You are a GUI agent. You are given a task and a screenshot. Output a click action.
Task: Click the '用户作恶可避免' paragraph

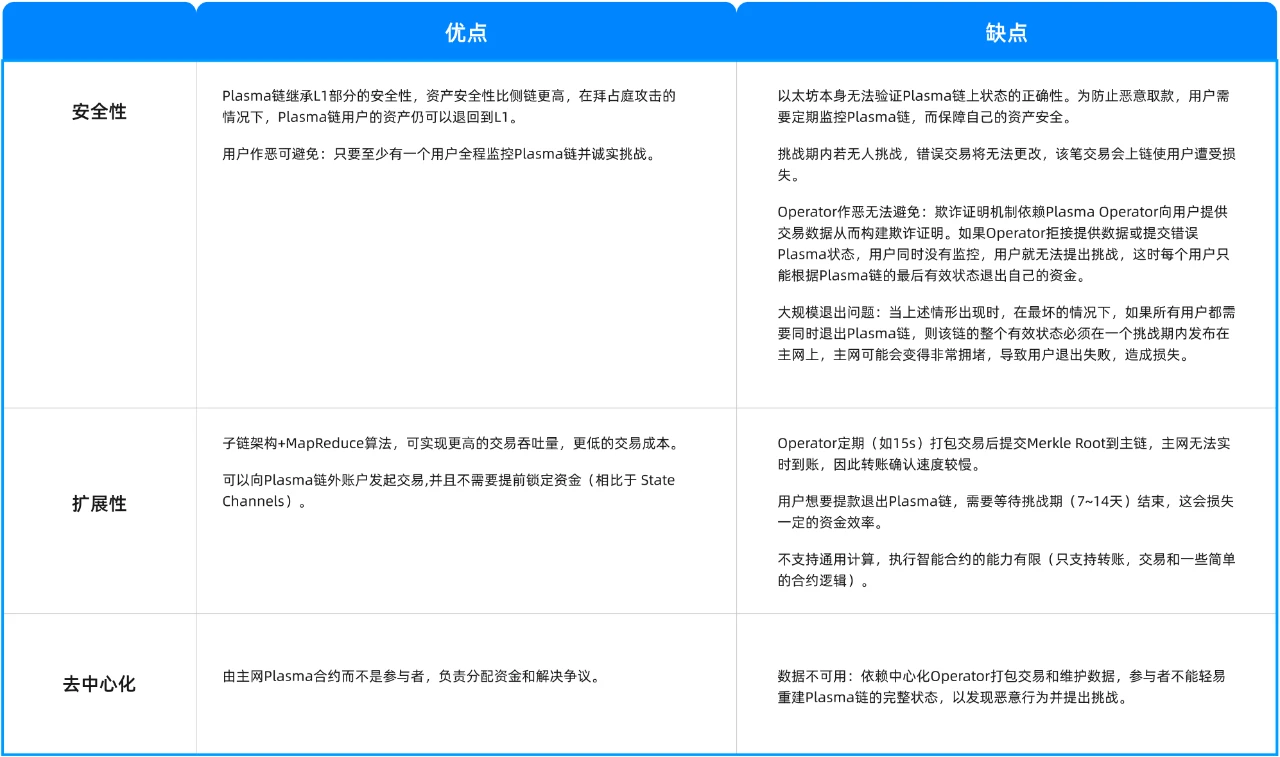pos(440,154)
